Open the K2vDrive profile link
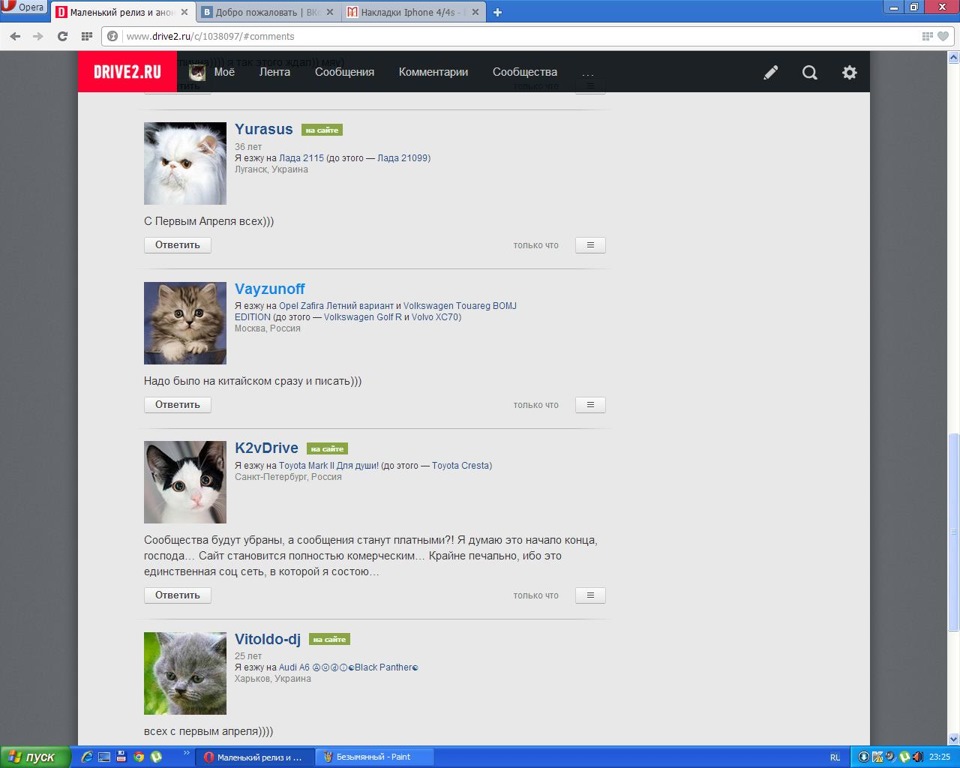The image size is (960, 768). pyautogui.click(x=266, y=448)
